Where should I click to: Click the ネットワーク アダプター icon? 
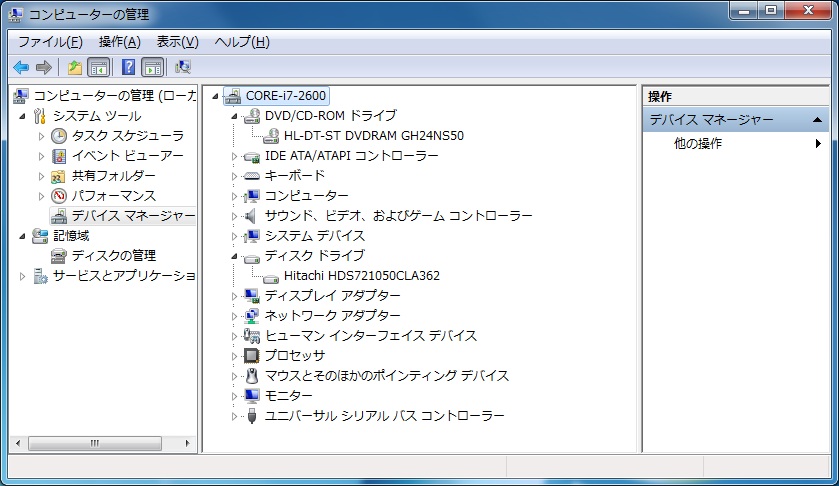pos(251,316)
